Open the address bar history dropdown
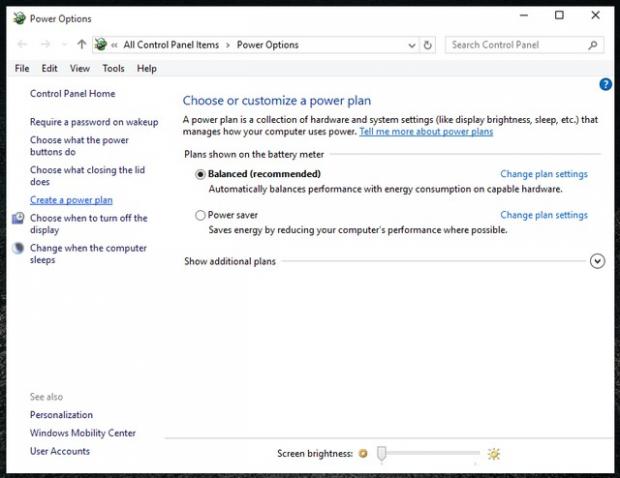The image size is (620, 478). 412,45
